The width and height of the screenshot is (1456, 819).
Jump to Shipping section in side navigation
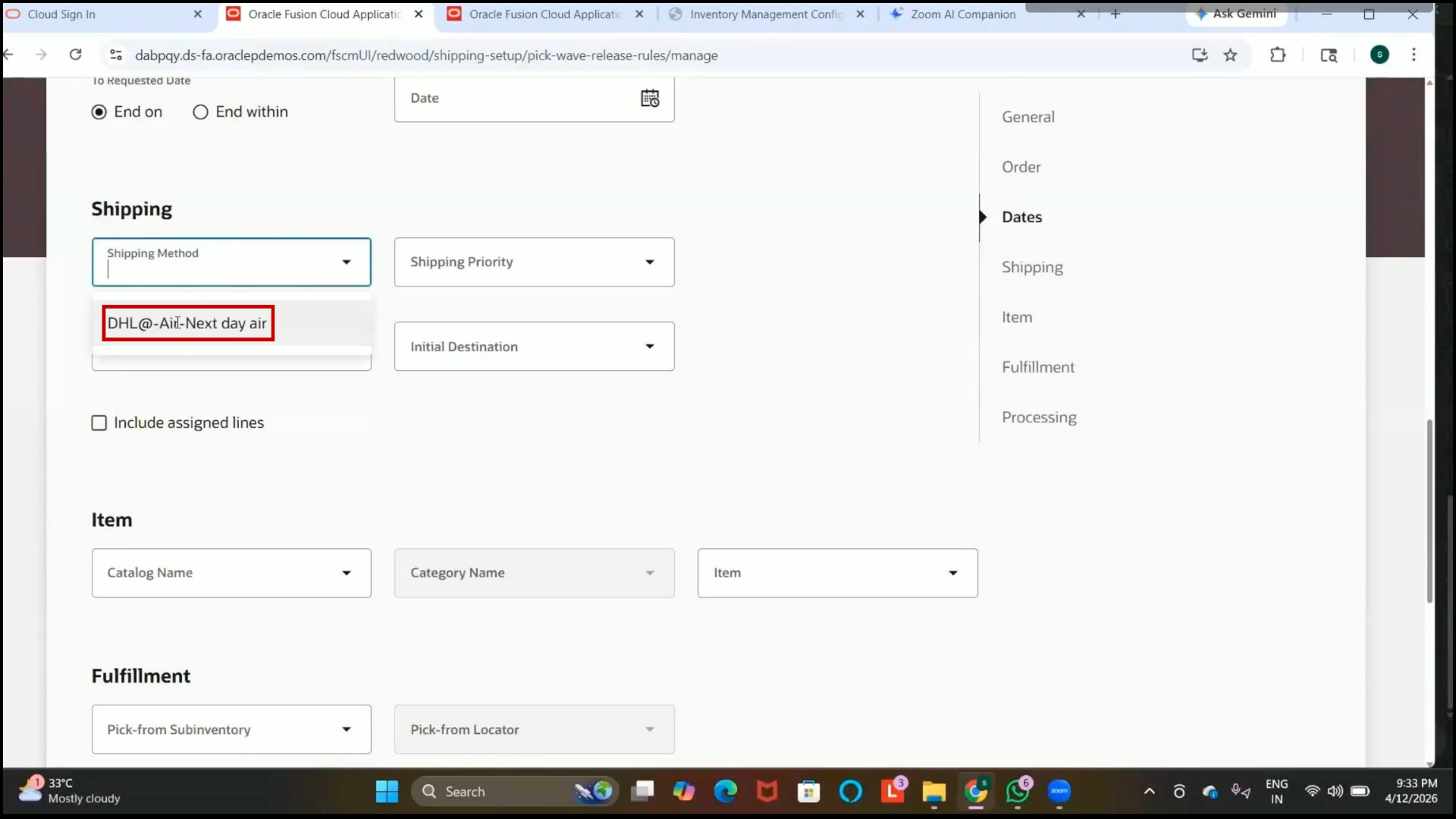[x=1032, y=267]
